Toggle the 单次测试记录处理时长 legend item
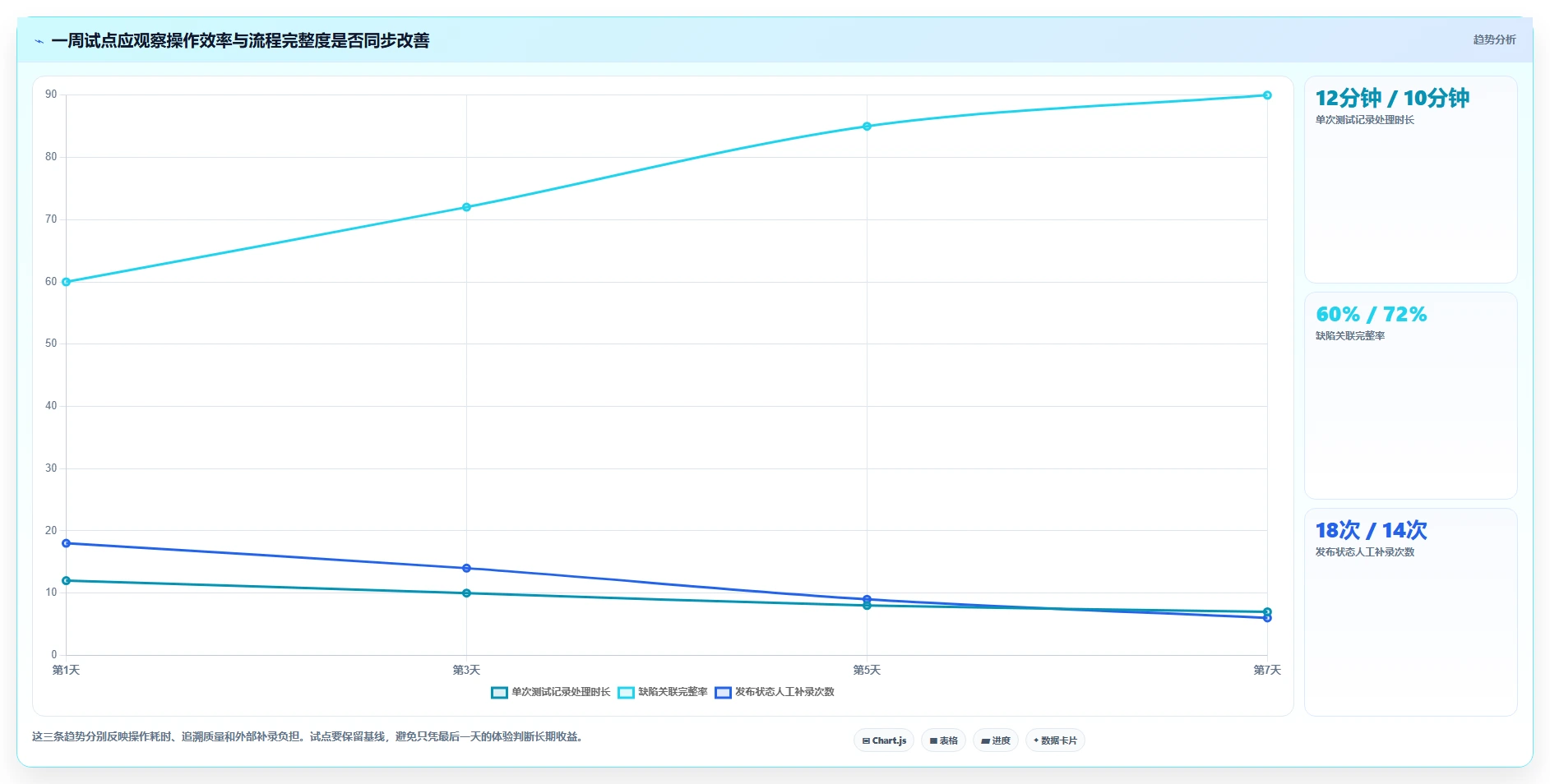Image resolution: width=1550 pixels, height=784 pixels. click(x=551, y=692)
